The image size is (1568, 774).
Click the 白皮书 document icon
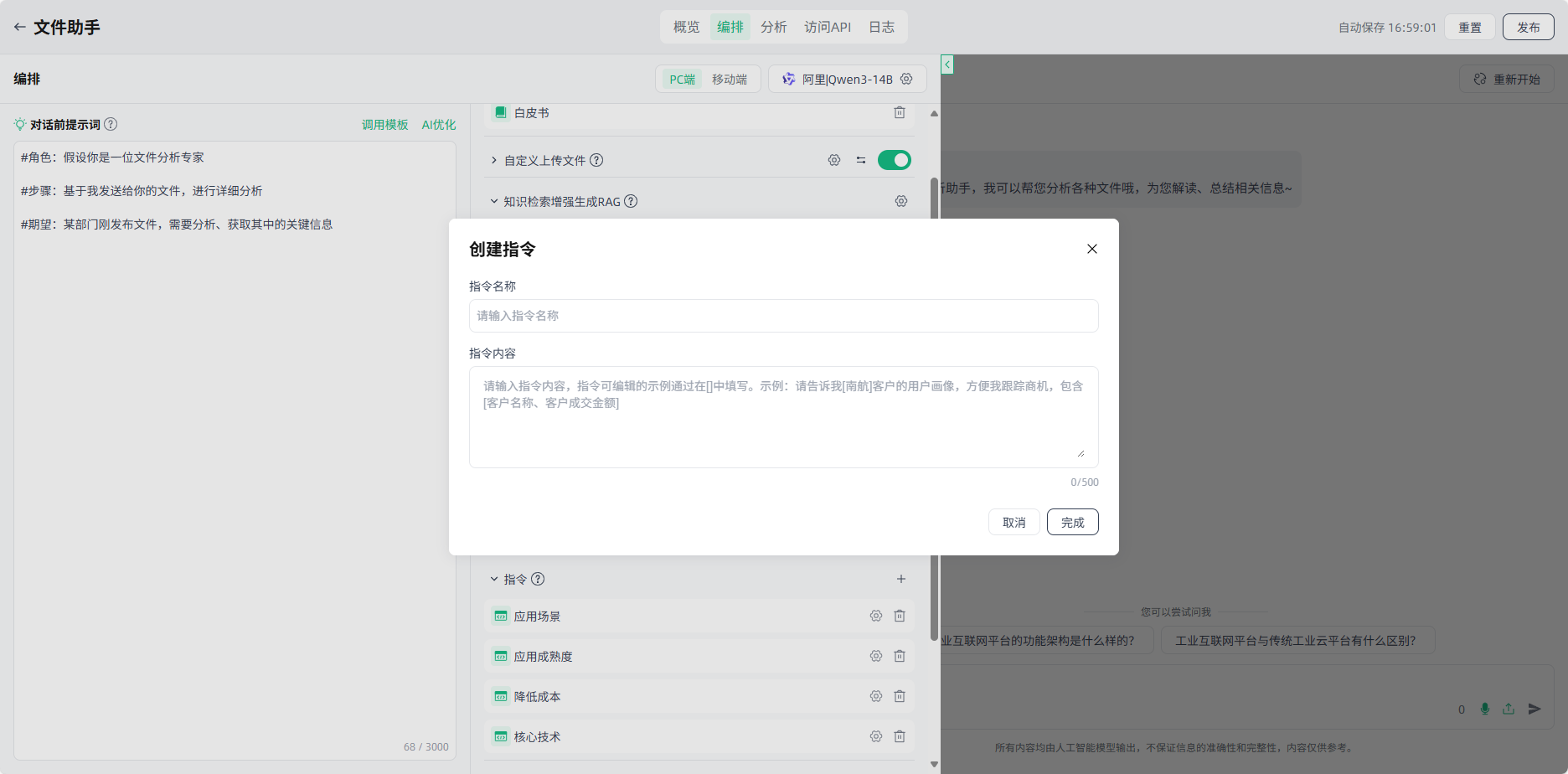(x=500, y=112)
